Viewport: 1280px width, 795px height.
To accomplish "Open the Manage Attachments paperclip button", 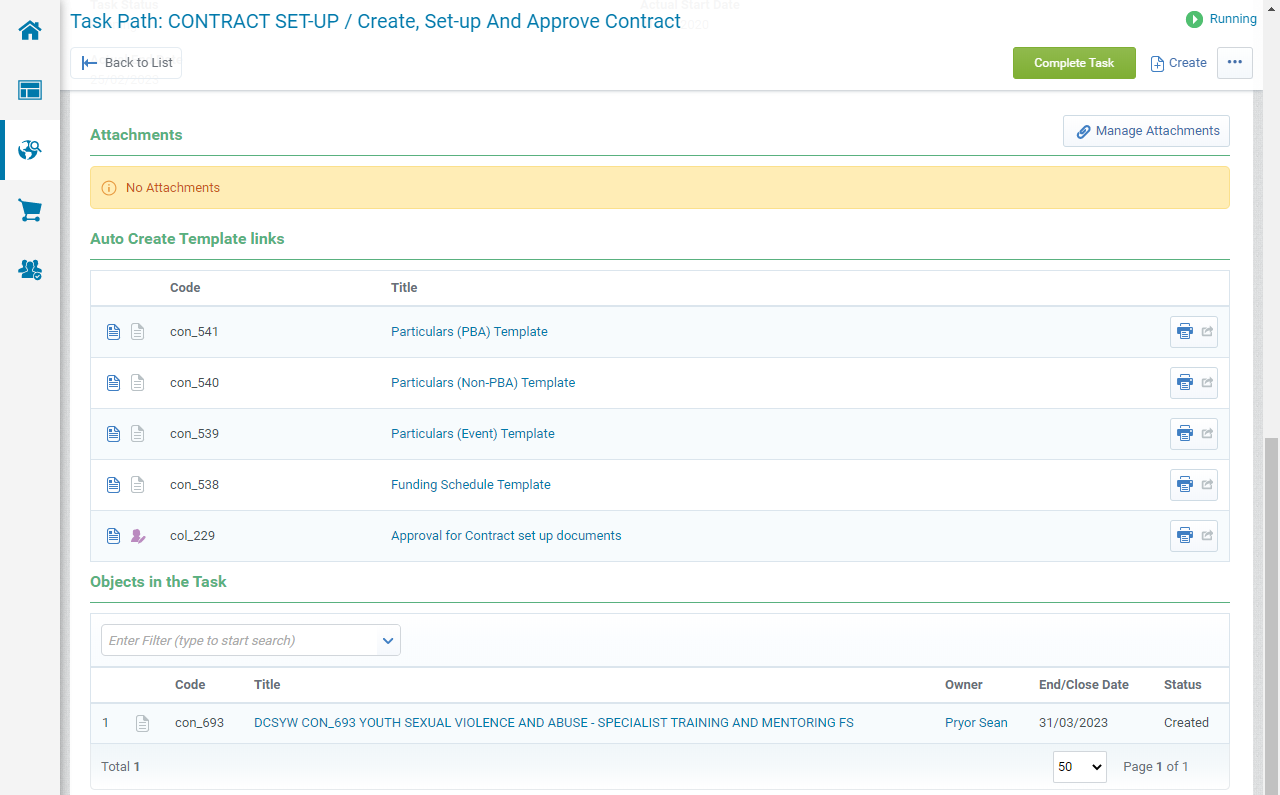I will pyautogui.click(x=1146, y=130).
